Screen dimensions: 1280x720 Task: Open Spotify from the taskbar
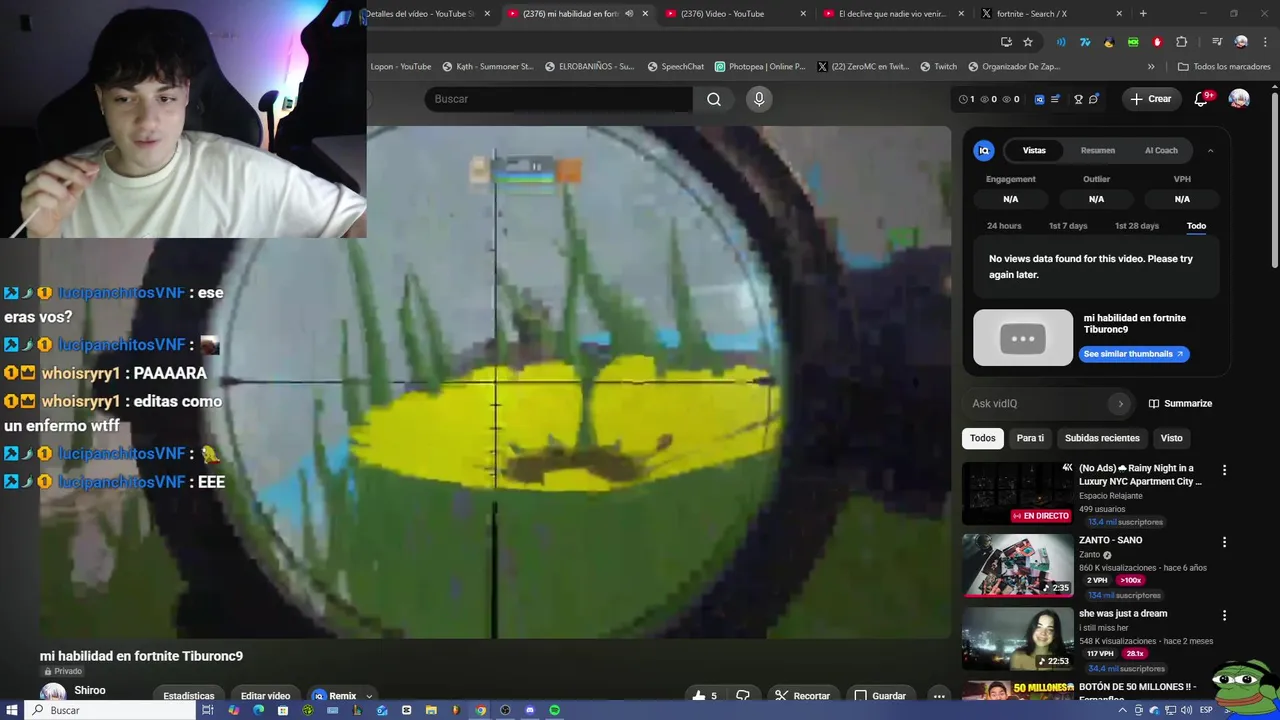554,710
